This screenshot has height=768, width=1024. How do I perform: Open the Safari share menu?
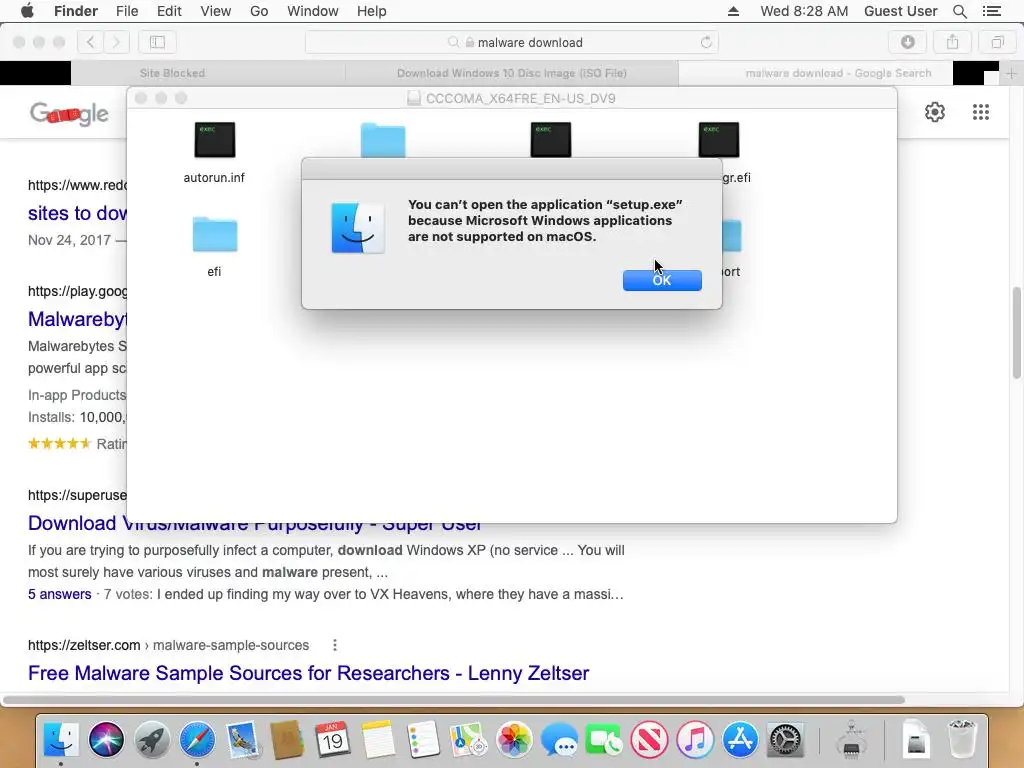click(x=953, y=42)
